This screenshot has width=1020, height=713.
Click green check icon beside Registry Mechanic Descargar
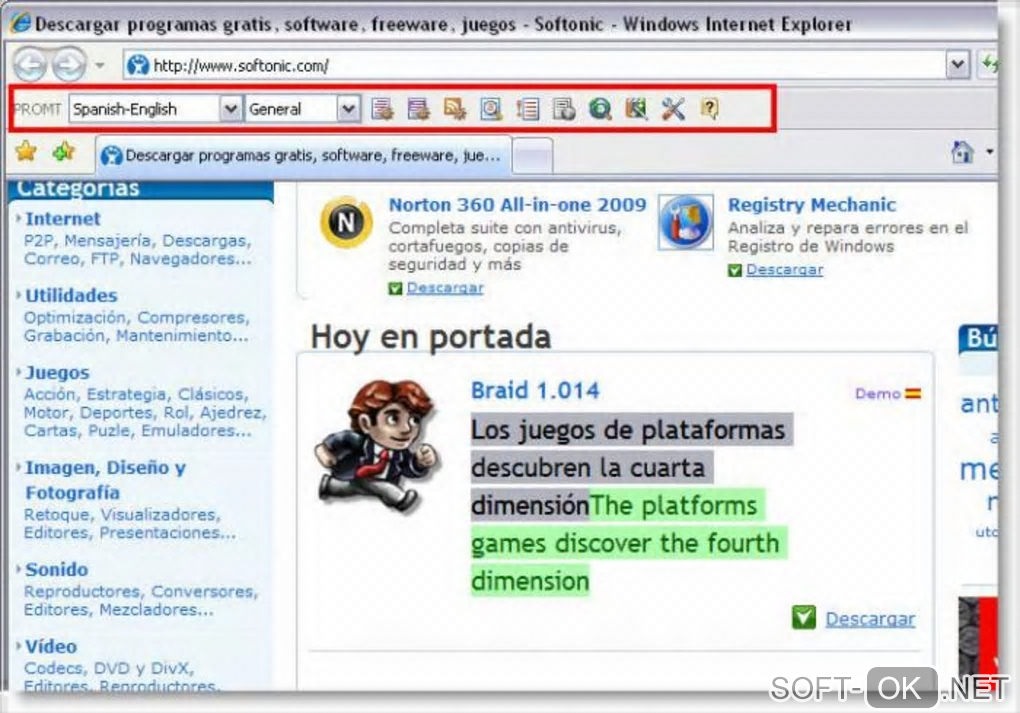click(734, 270)
